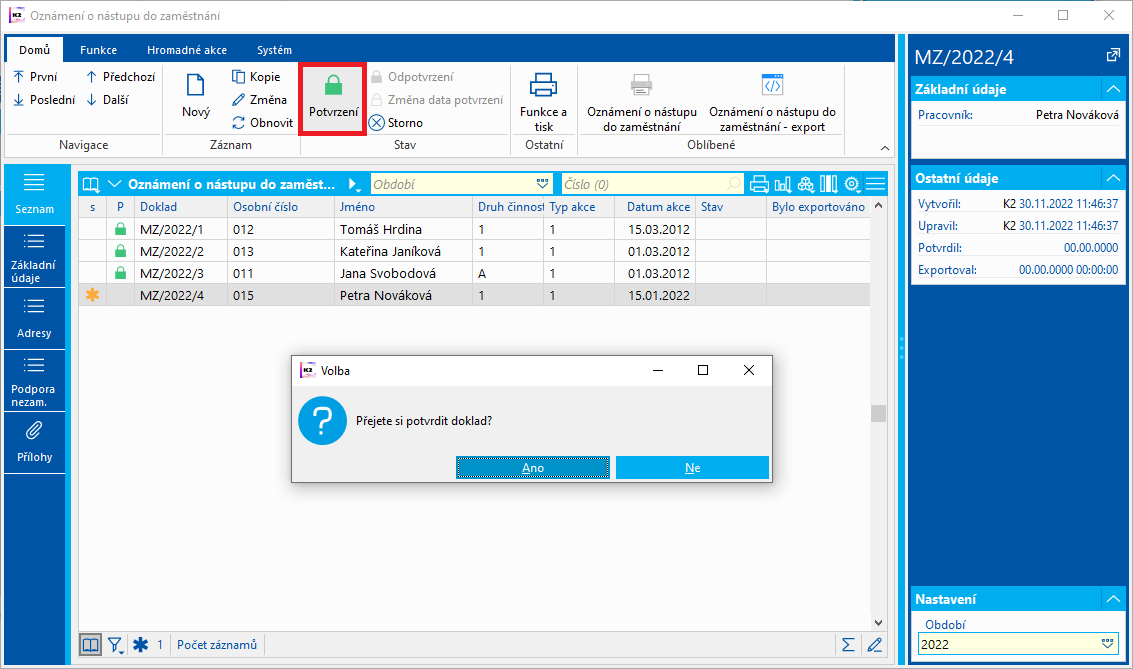
Task: Open Funkce a tisk printer menu
Action: [x=543, y=101]
